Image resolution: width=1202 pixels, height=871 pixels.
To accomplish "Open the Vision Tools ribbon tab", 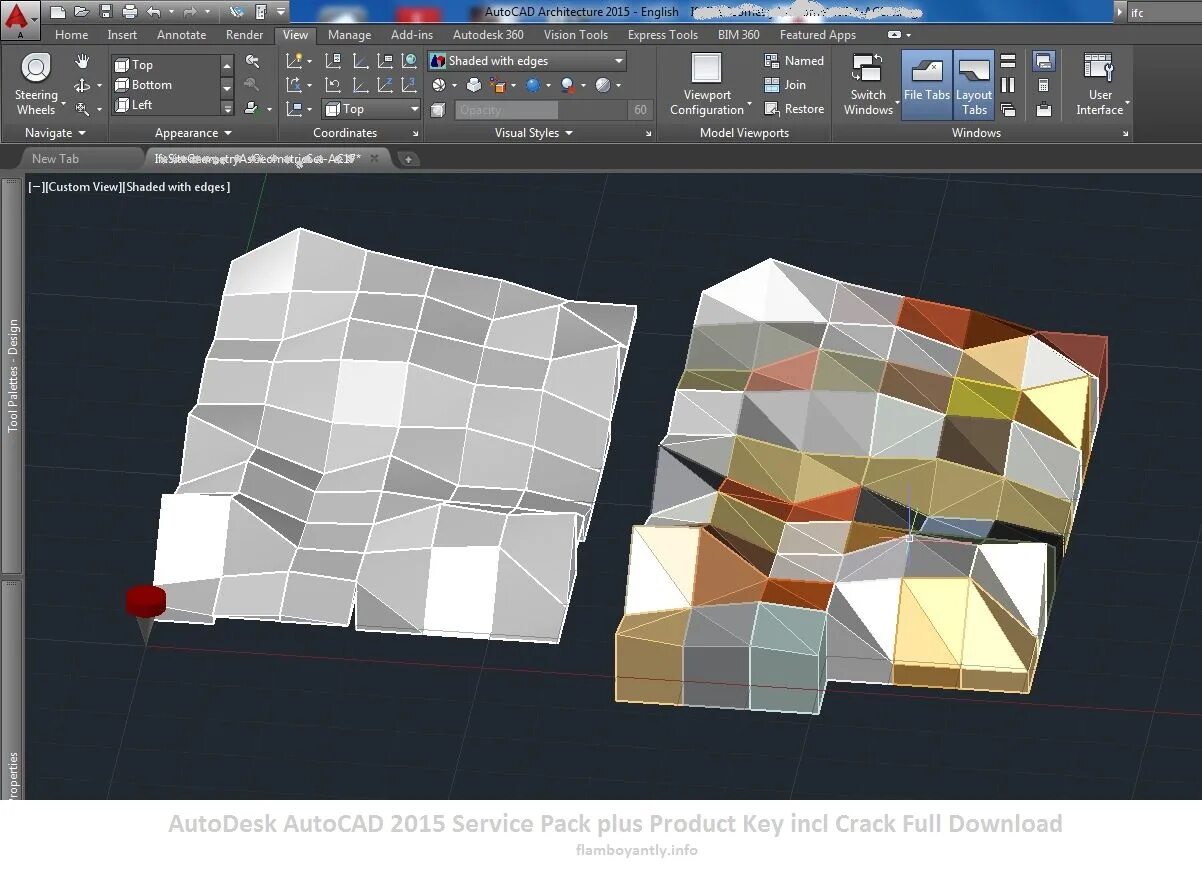I will (x=575, y=35).
